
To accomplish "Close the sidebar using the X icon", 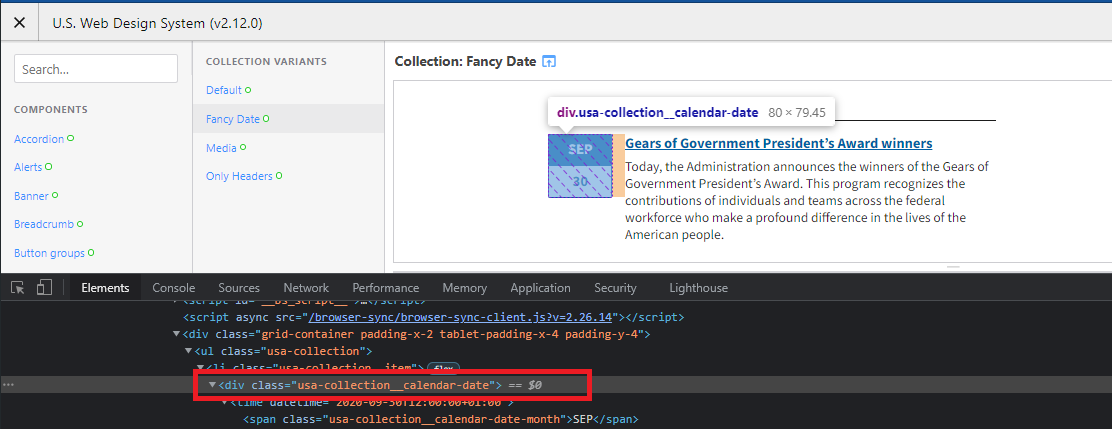I will click(20, 23).
